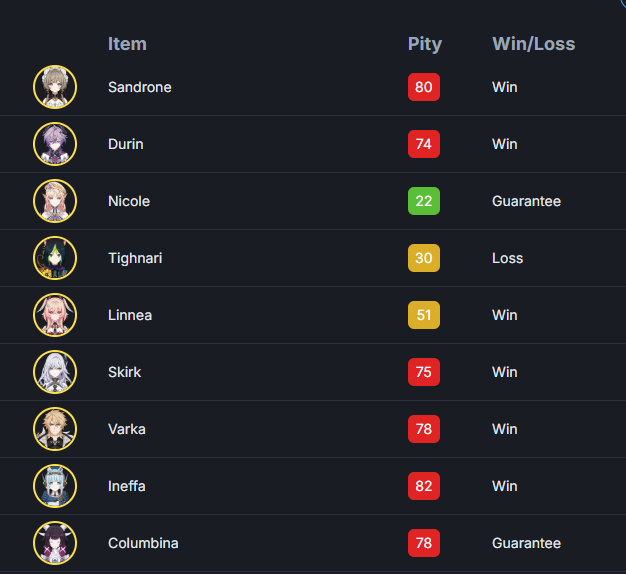
Task: Click the green 22 pity badge
Action: click(x=424, y=201)
